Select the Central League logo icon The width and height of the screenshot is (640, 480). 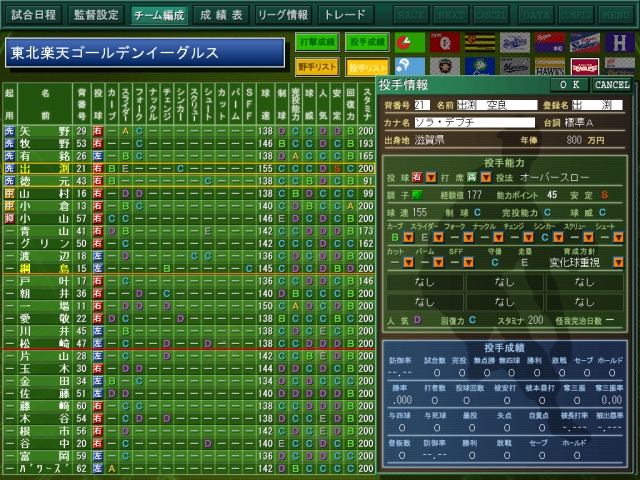[409, 42]
